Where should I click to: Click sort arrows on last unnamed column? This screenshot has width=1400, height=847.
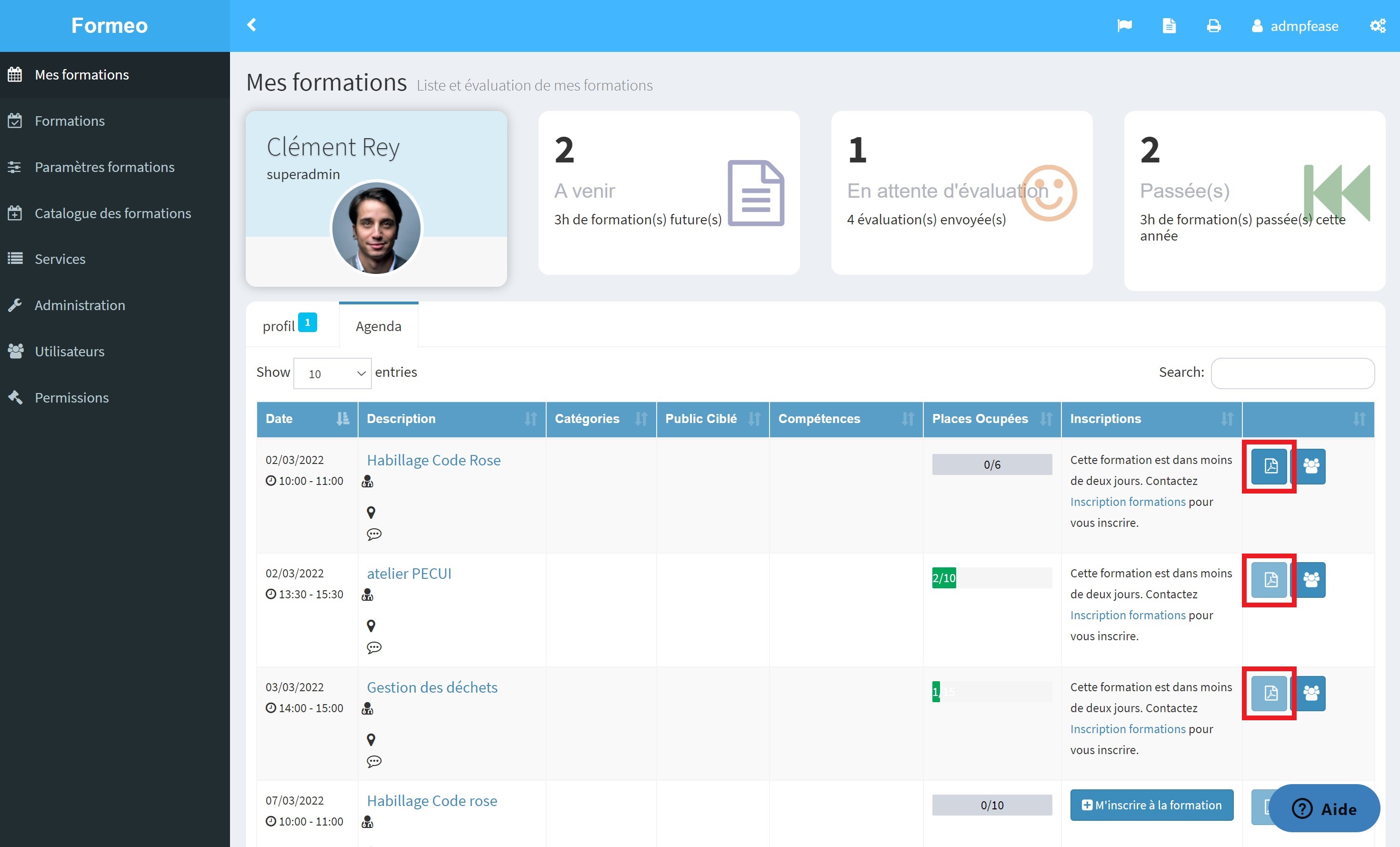coord(1359,419)
